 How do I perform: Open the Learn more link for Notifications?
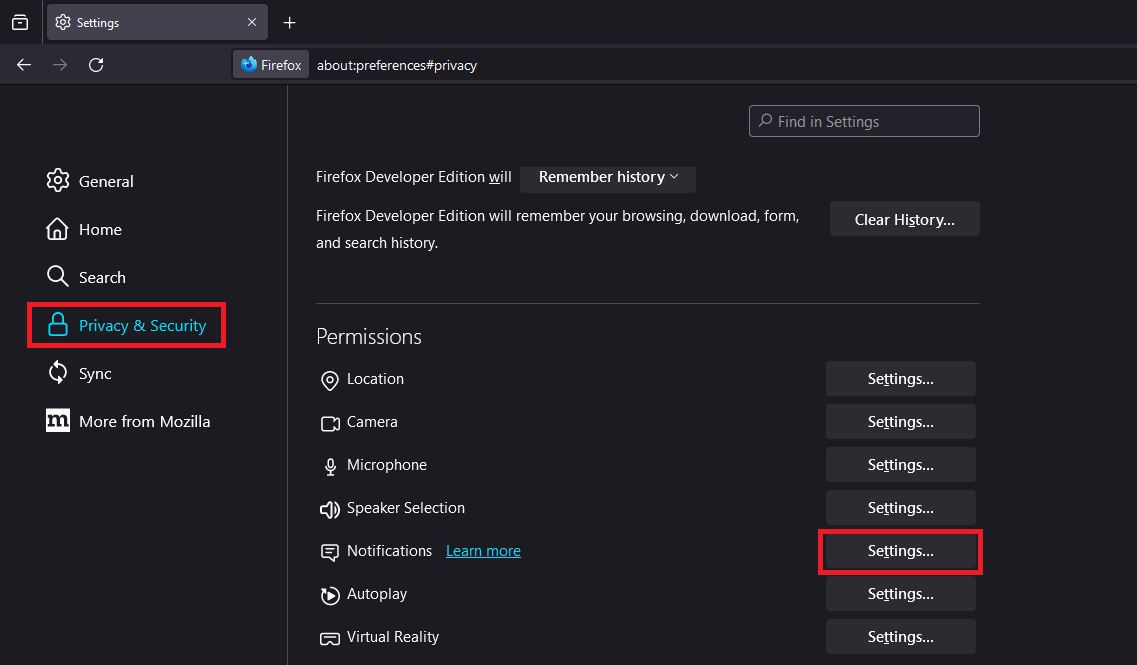(x=483, y=550)
